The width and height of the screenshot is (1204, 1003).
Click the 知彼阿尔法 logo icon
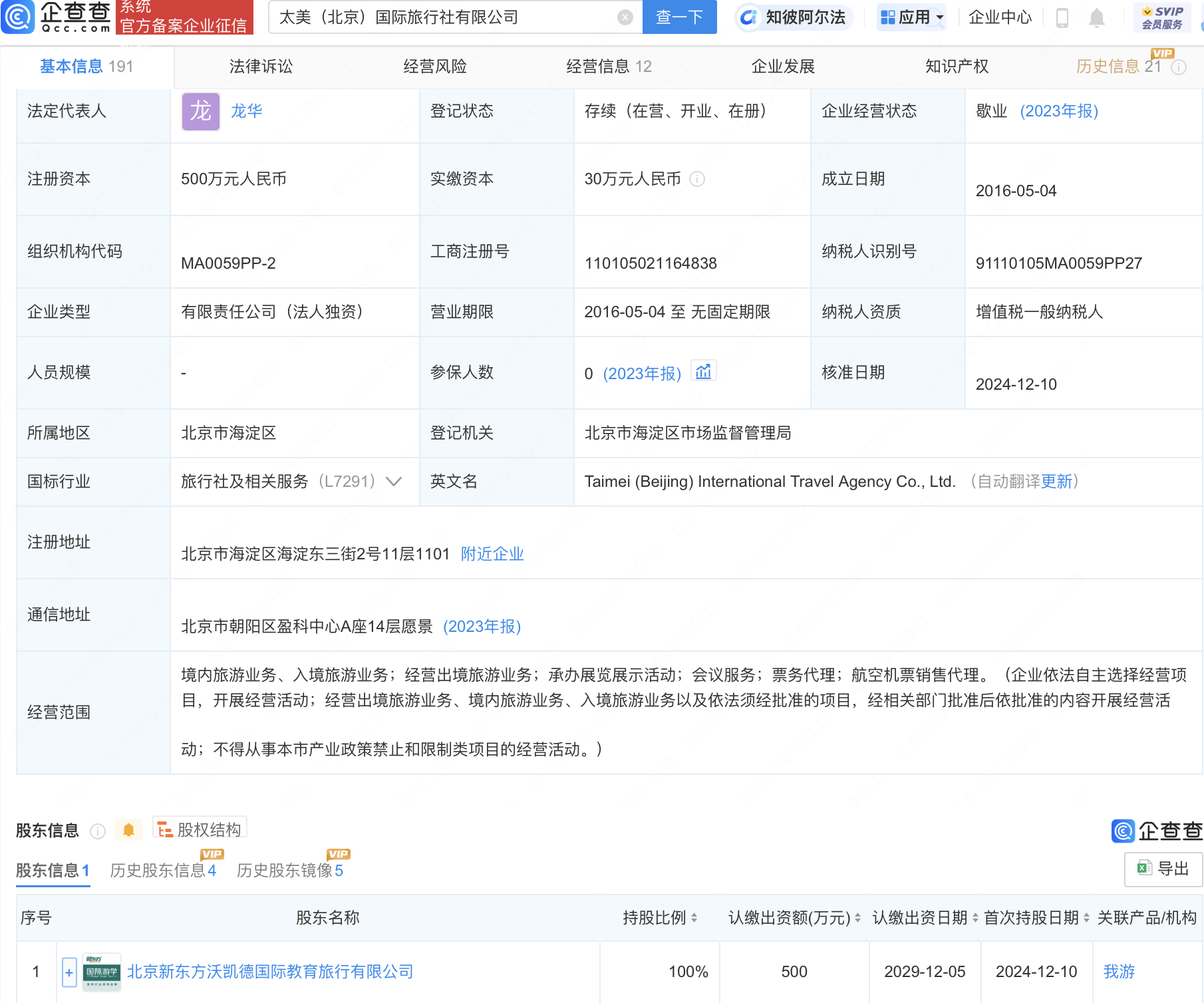tap(748, 17)
